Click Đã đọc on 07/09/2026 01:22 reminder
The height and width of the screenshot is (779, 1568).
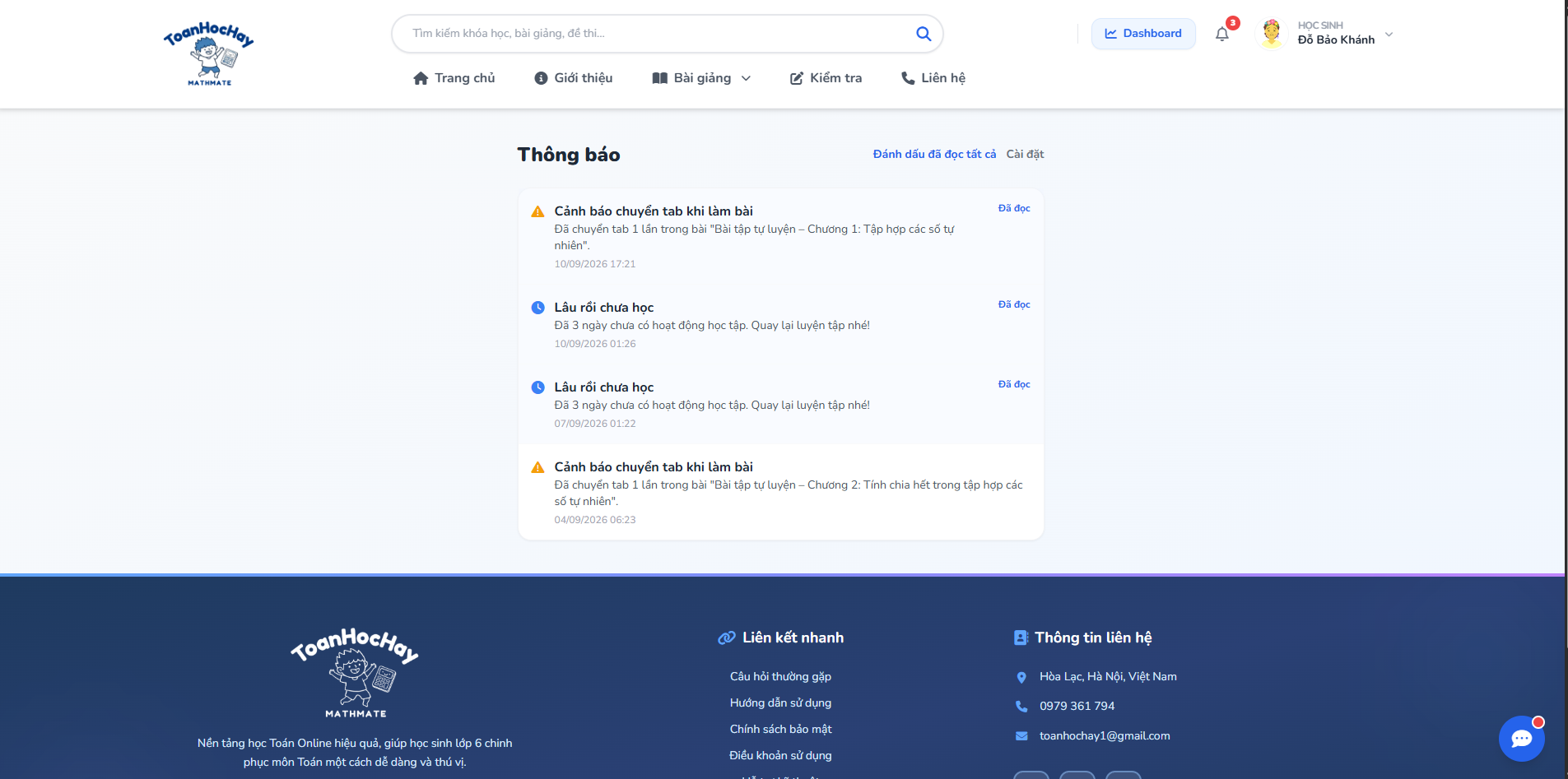tap(1014, 384)
